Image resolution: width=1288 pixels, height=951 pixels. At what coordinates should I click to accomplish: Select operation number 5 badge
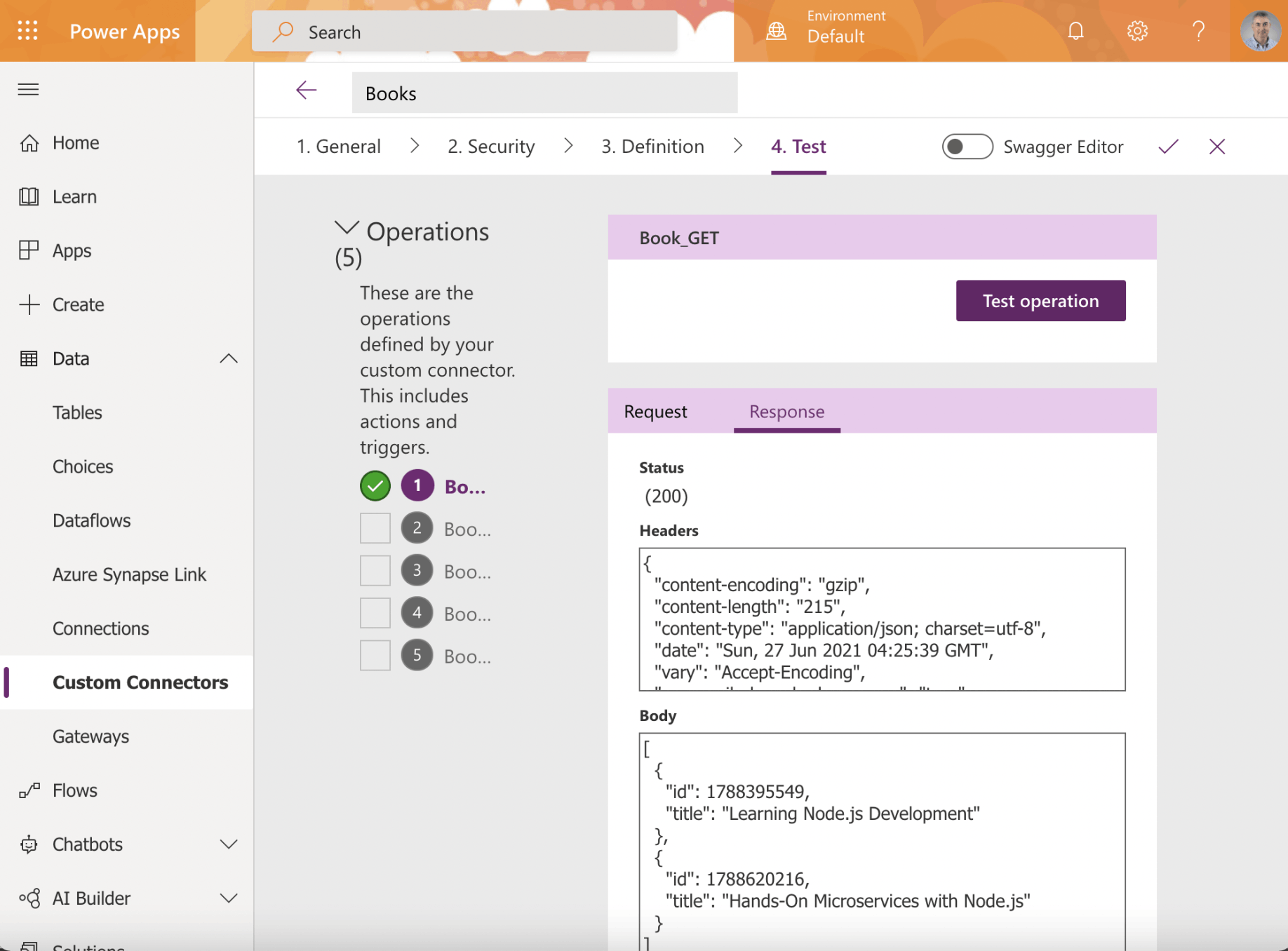[x=417, y=655]
